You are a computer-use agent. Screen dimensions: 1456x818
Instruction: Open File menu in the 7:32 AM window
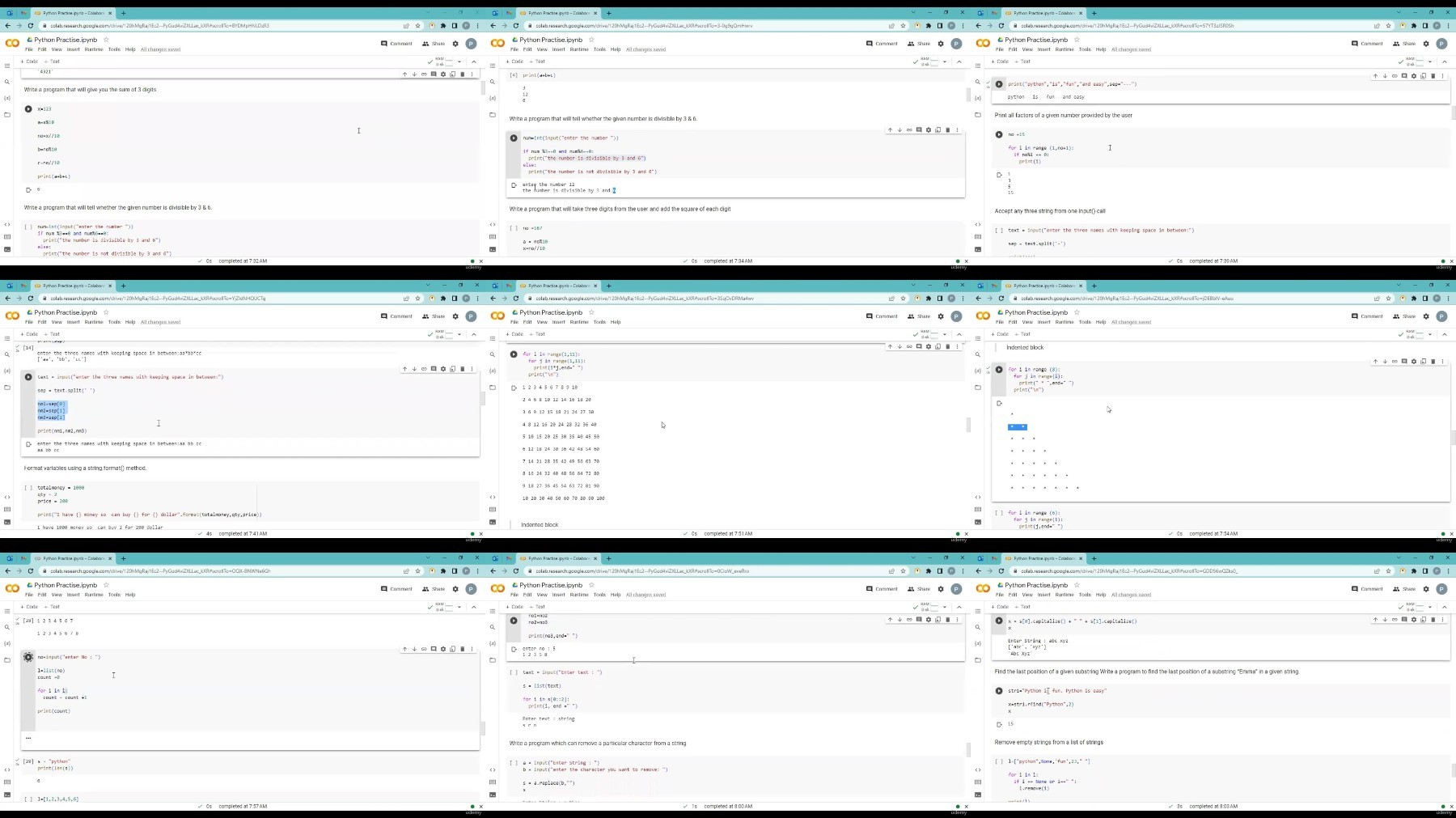pyautogui.click(x=29, y=49)
